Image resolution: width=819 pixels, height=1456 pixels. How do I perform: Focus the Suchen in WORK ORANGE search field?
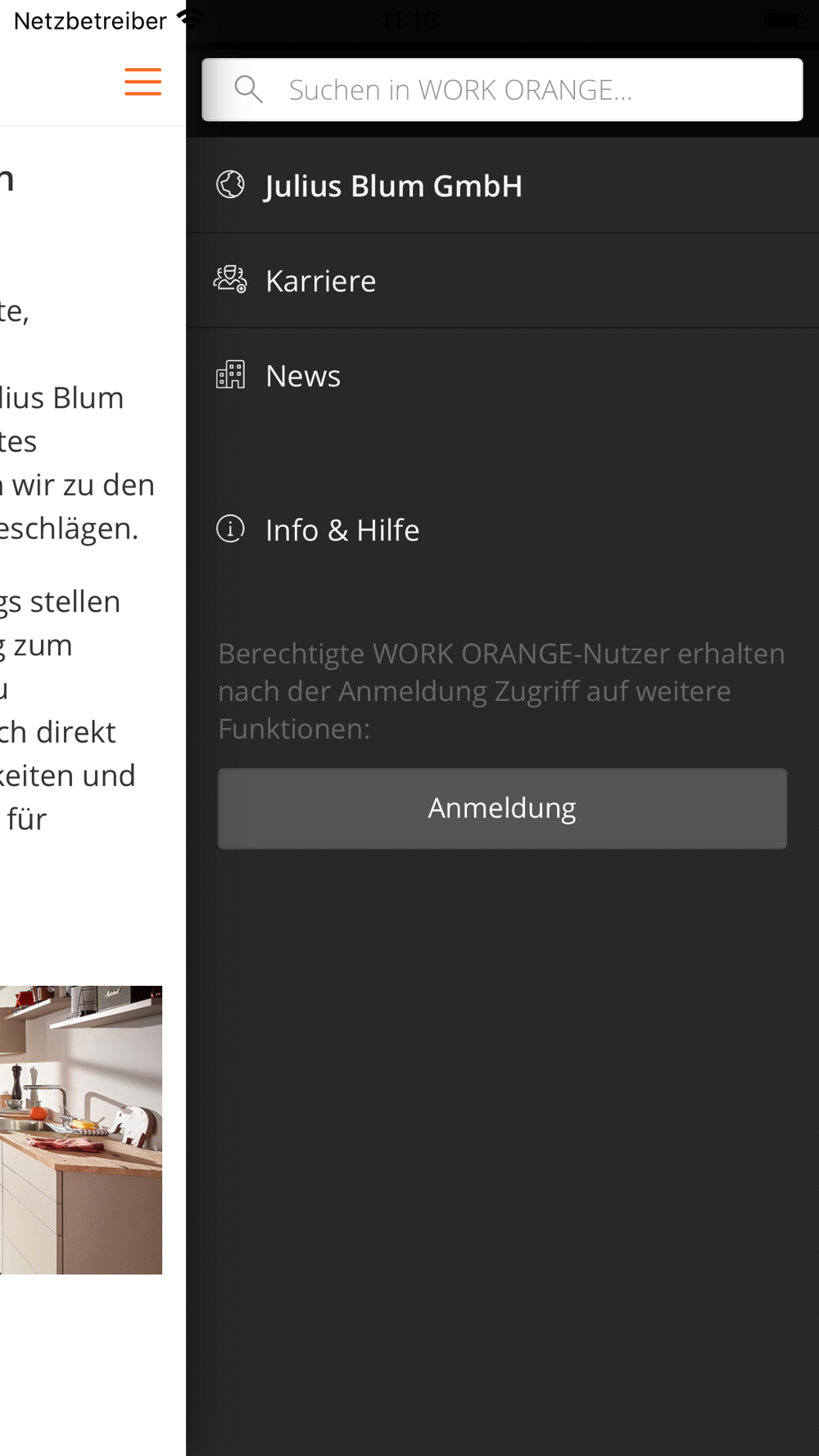point(502,89)
